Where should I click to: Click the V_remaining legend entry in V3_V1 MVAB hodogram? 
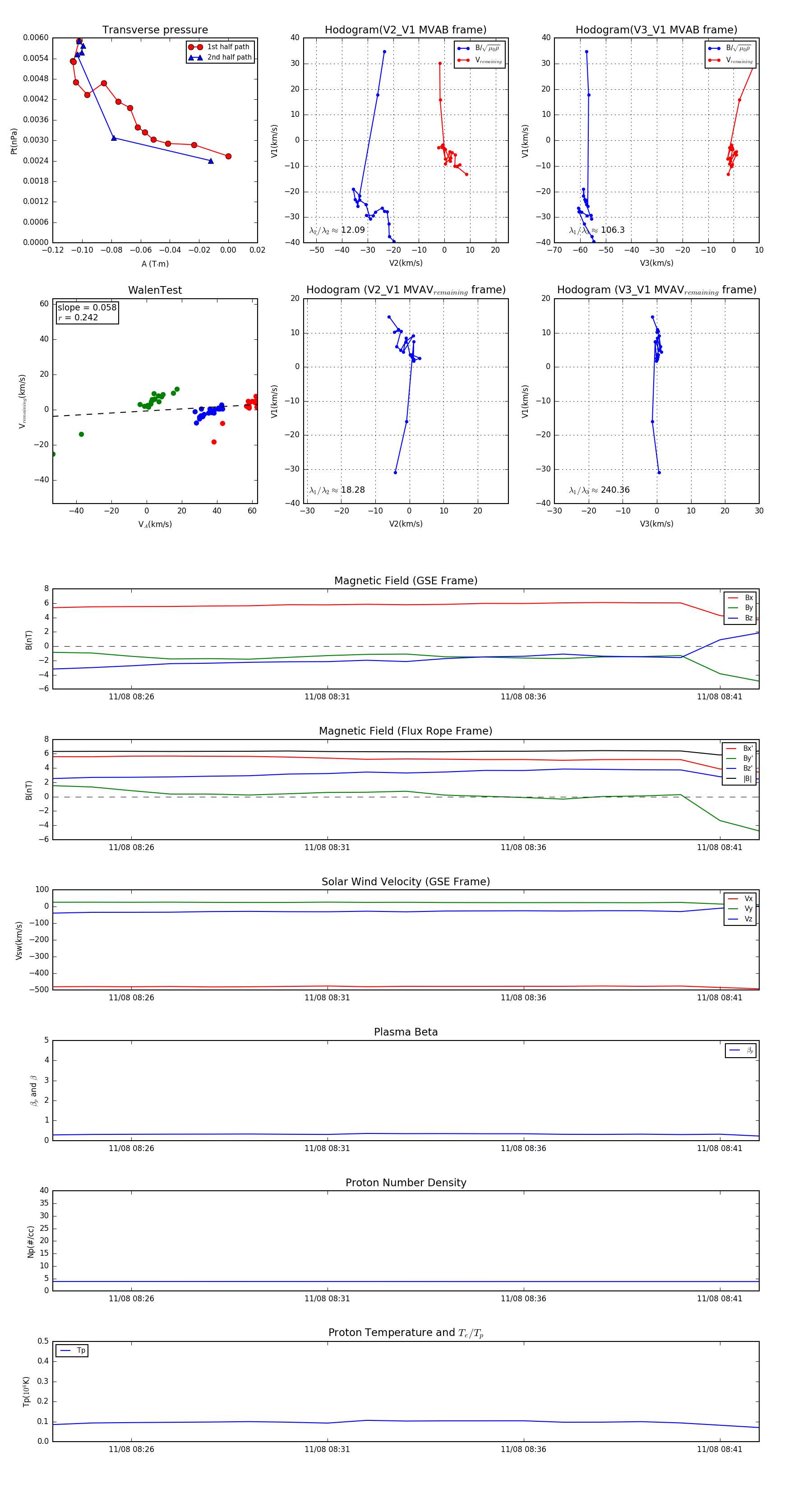click(x=730, y=60)
